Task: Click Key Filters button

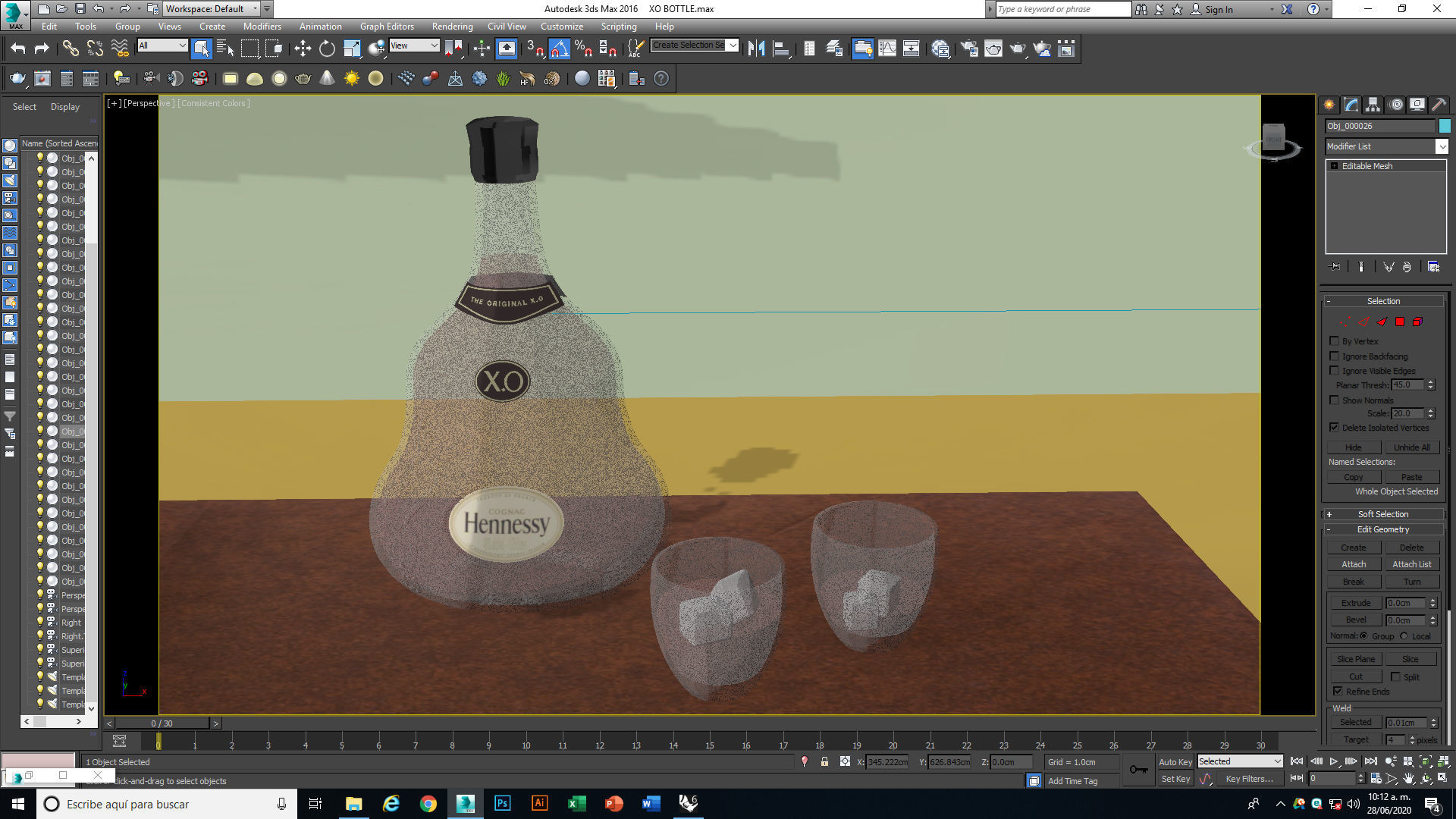Action: coord(1249,779)
